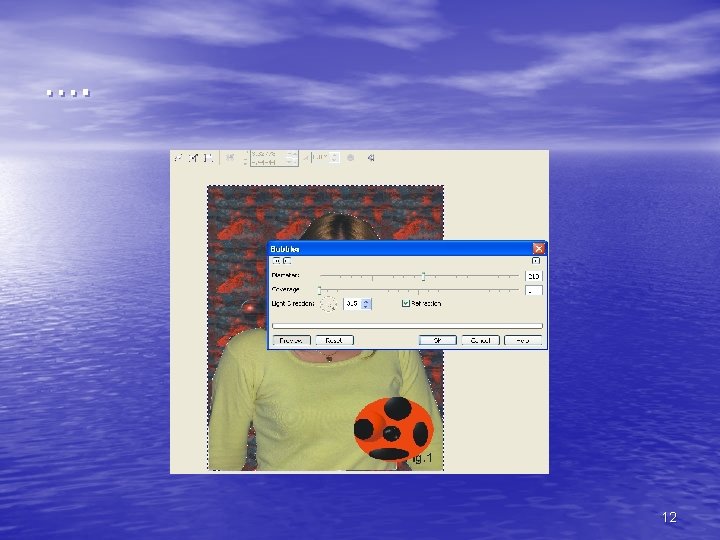
Task: Click the second preview-mode icon in Bubbles dialog
Action: 287,261
